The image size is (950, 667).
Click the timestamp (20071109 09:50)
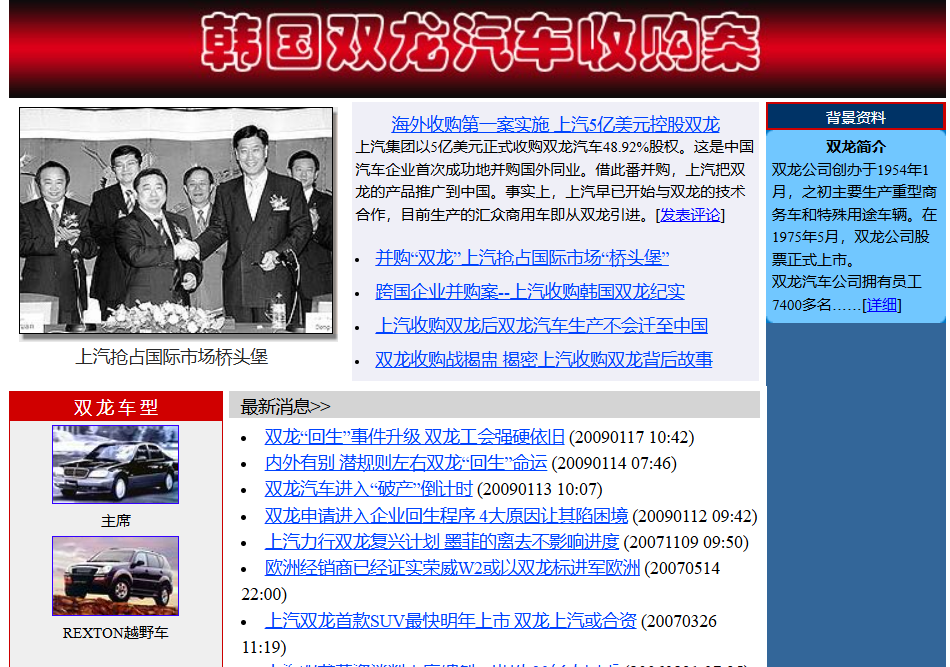(x=686, y=542)
